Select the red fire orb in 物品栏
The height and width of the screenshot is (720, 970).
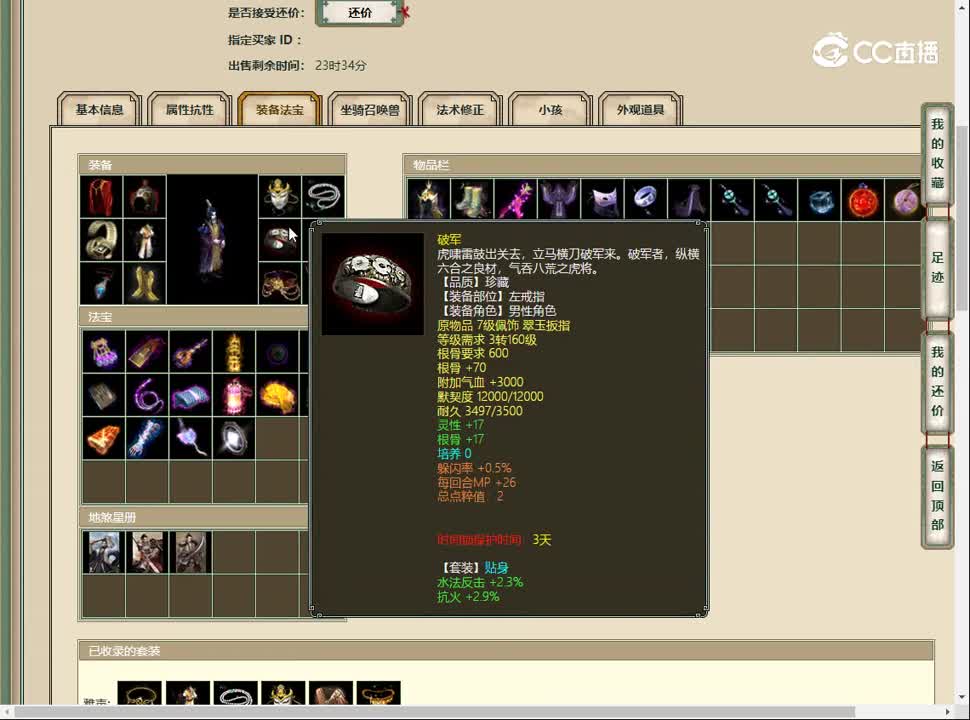coord(862,200)
